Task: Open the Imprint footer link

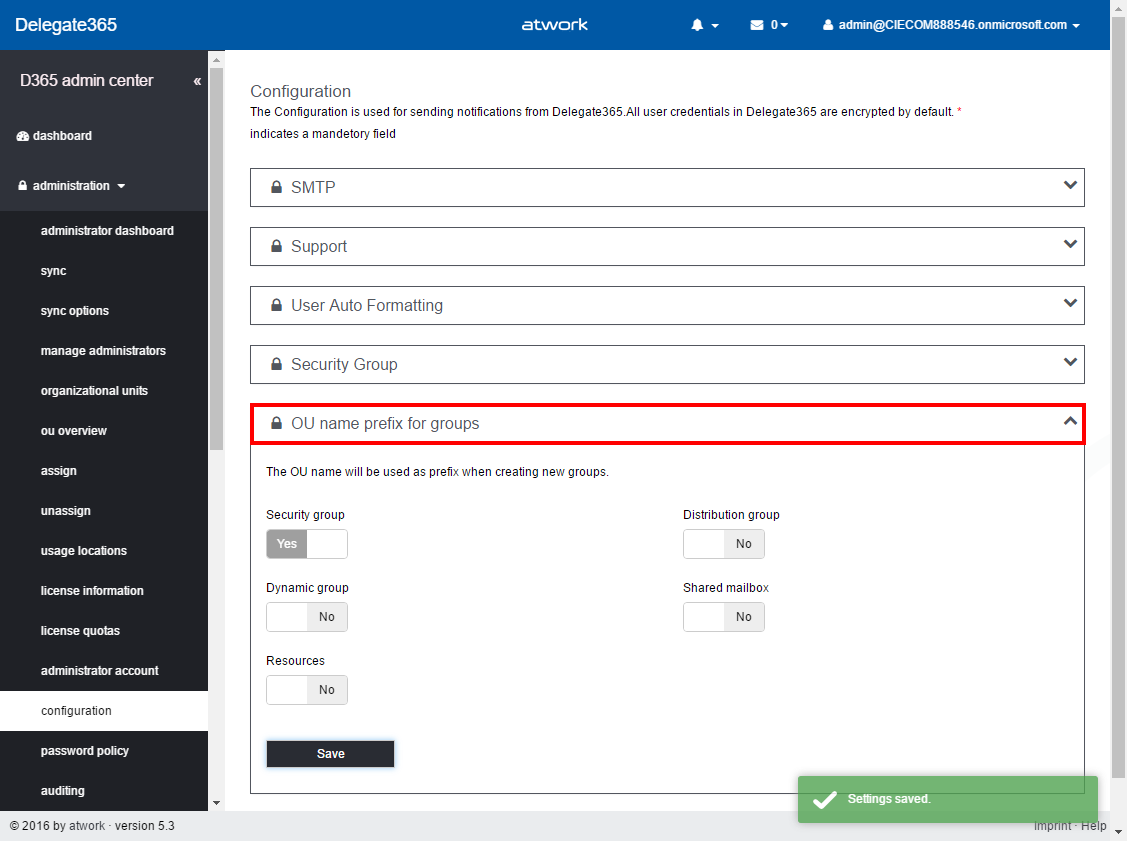Action: [1052, 826]
